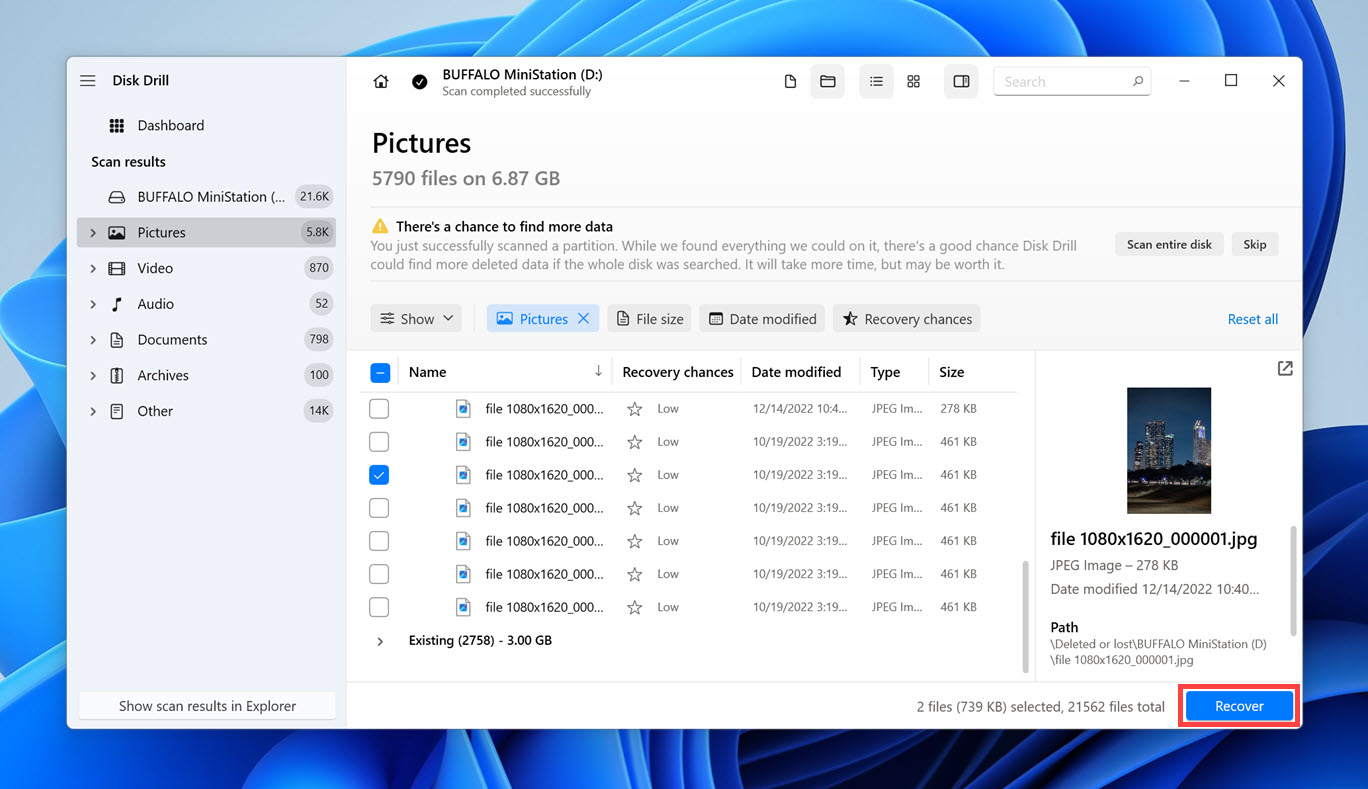Viewport: 1368px width, 789px height.
Task: Click the city skyline preview thumbnail
Action: [1169, 451]
